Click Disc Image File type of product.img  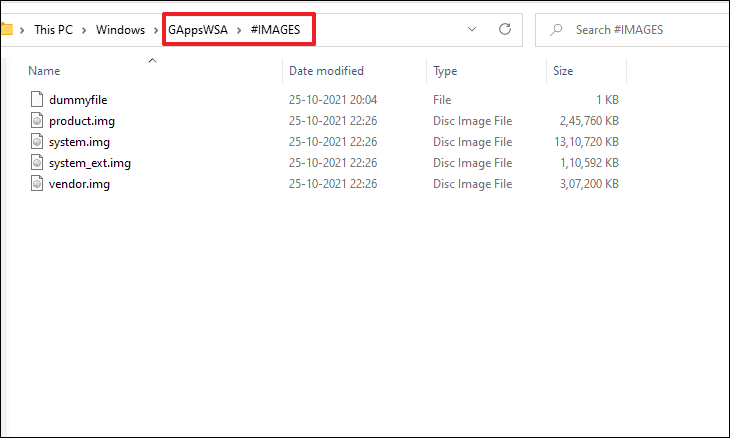[x=472, y=121]
